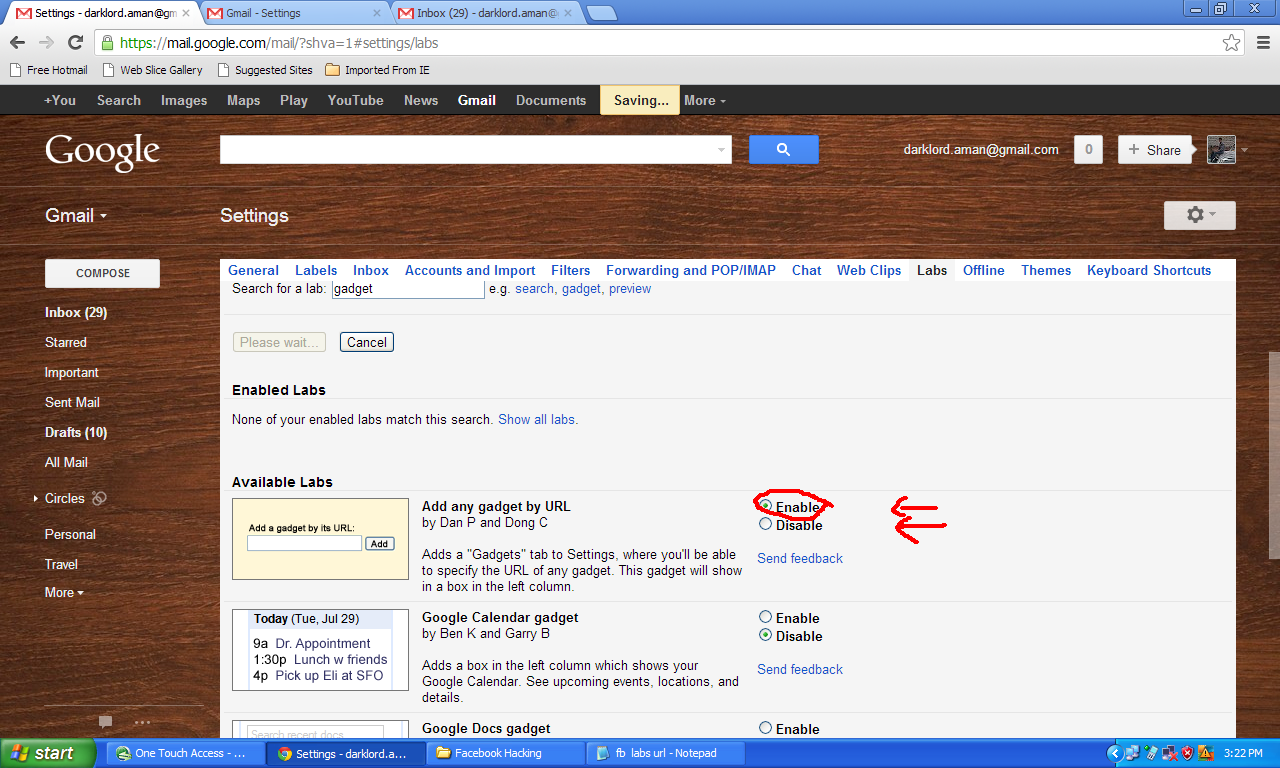Click the tray expand arrow

[1115, 753]
